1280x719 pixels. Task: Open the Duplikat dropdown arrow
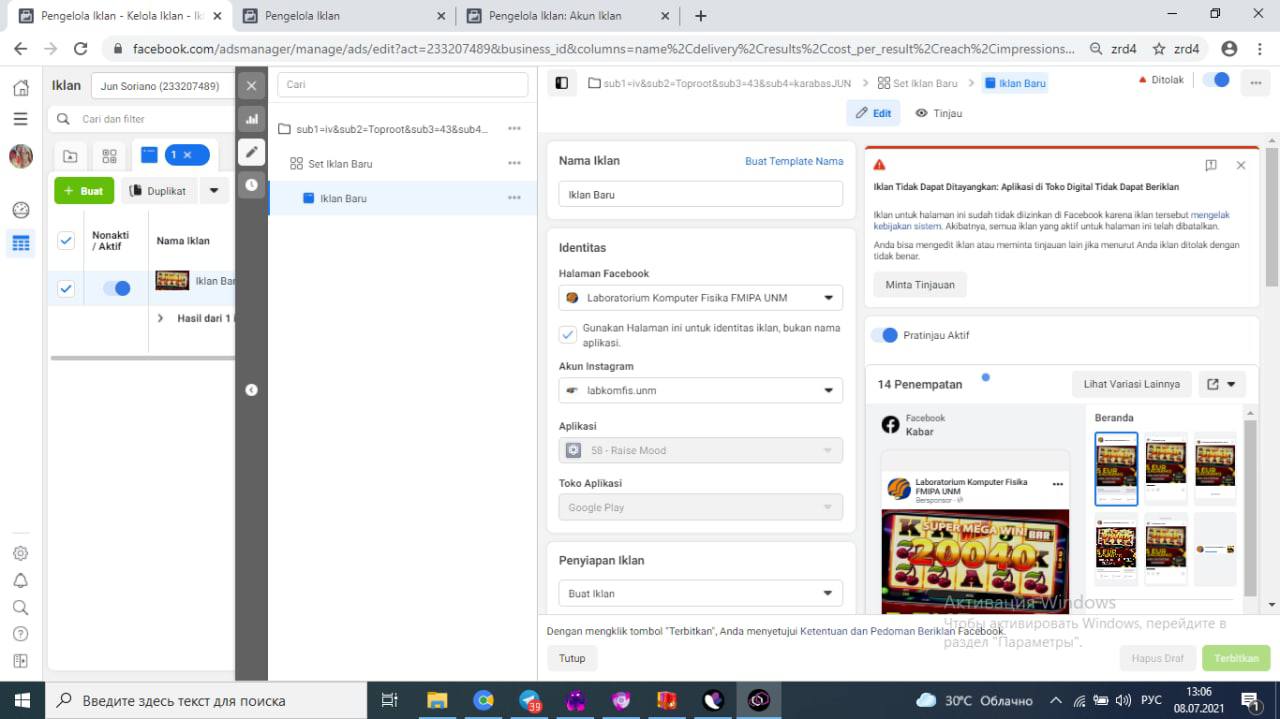[x=214, y=190]
